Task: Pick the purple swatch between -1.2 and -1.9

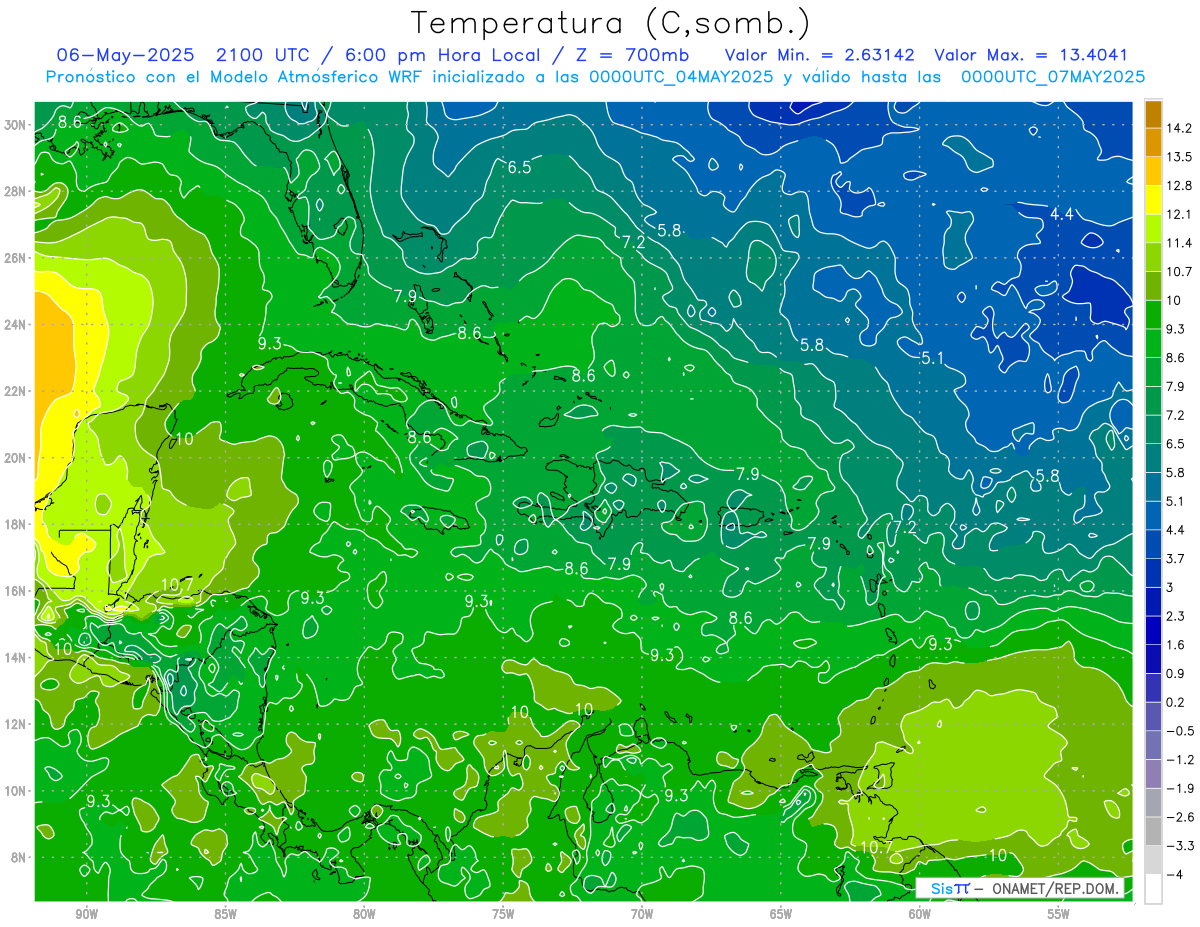Action: click(1153, 774)
